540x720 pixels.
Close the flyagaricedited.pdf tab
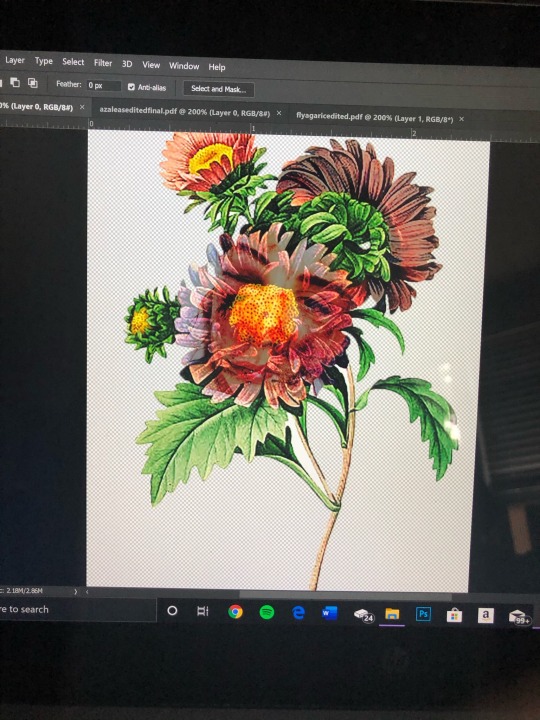[x=461, y=119]
